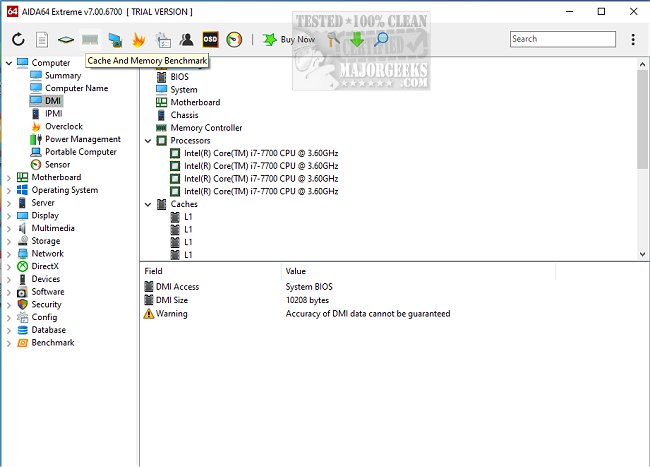Expand the Storage sidebar category

tap(9, 241)
